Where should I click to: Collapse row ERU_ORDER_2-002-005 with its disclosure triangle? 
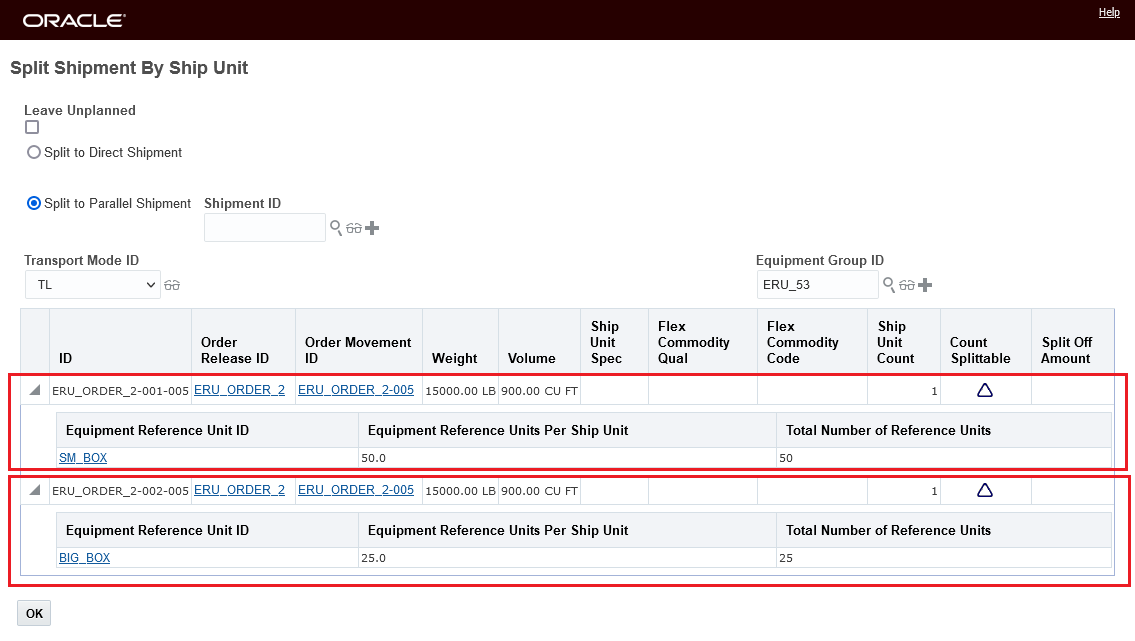point(34,491)
